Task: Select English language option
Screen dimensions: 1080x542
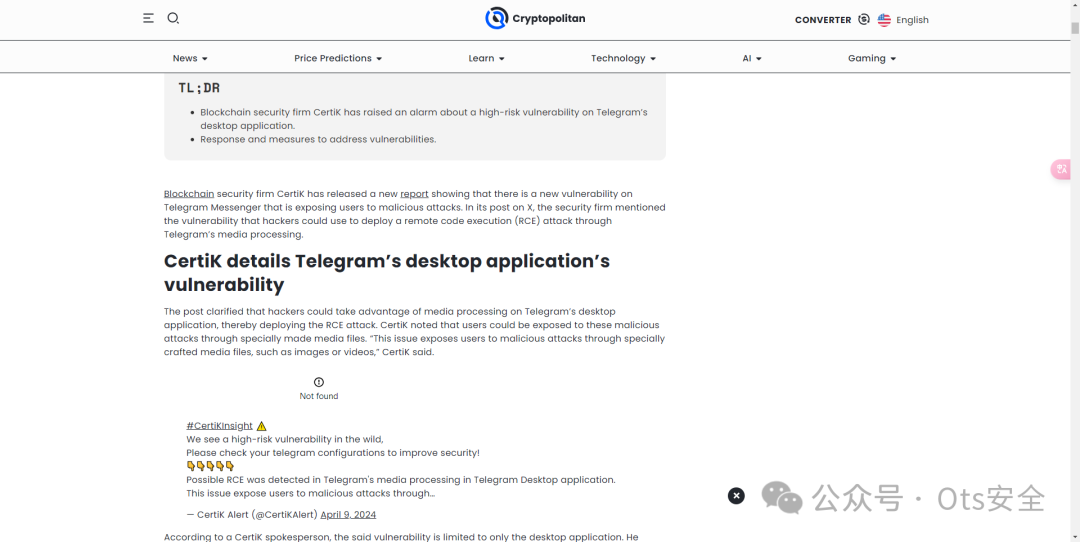Action: click(912, 20)
